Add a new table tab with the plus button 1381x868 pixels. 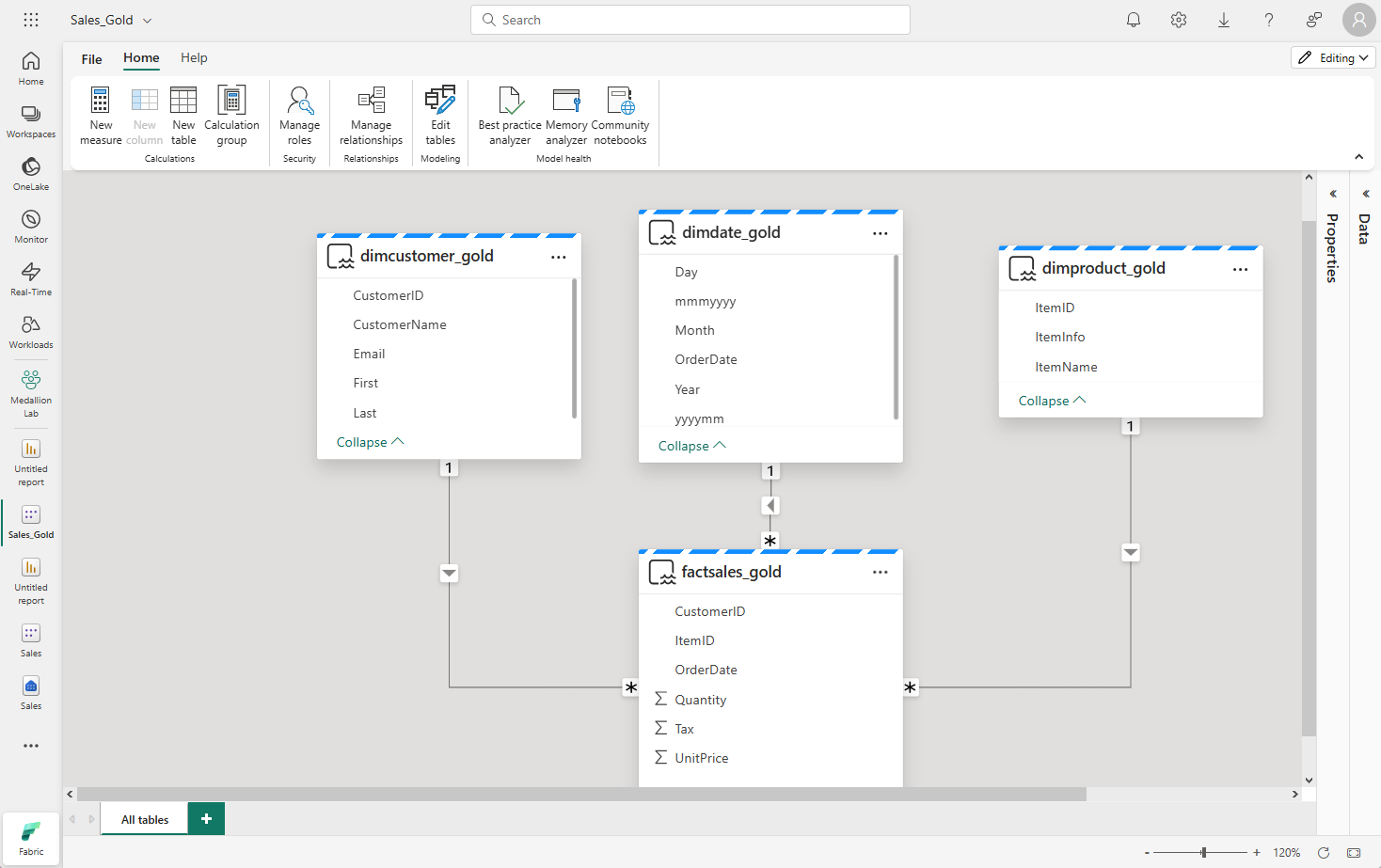coord(206,818)
